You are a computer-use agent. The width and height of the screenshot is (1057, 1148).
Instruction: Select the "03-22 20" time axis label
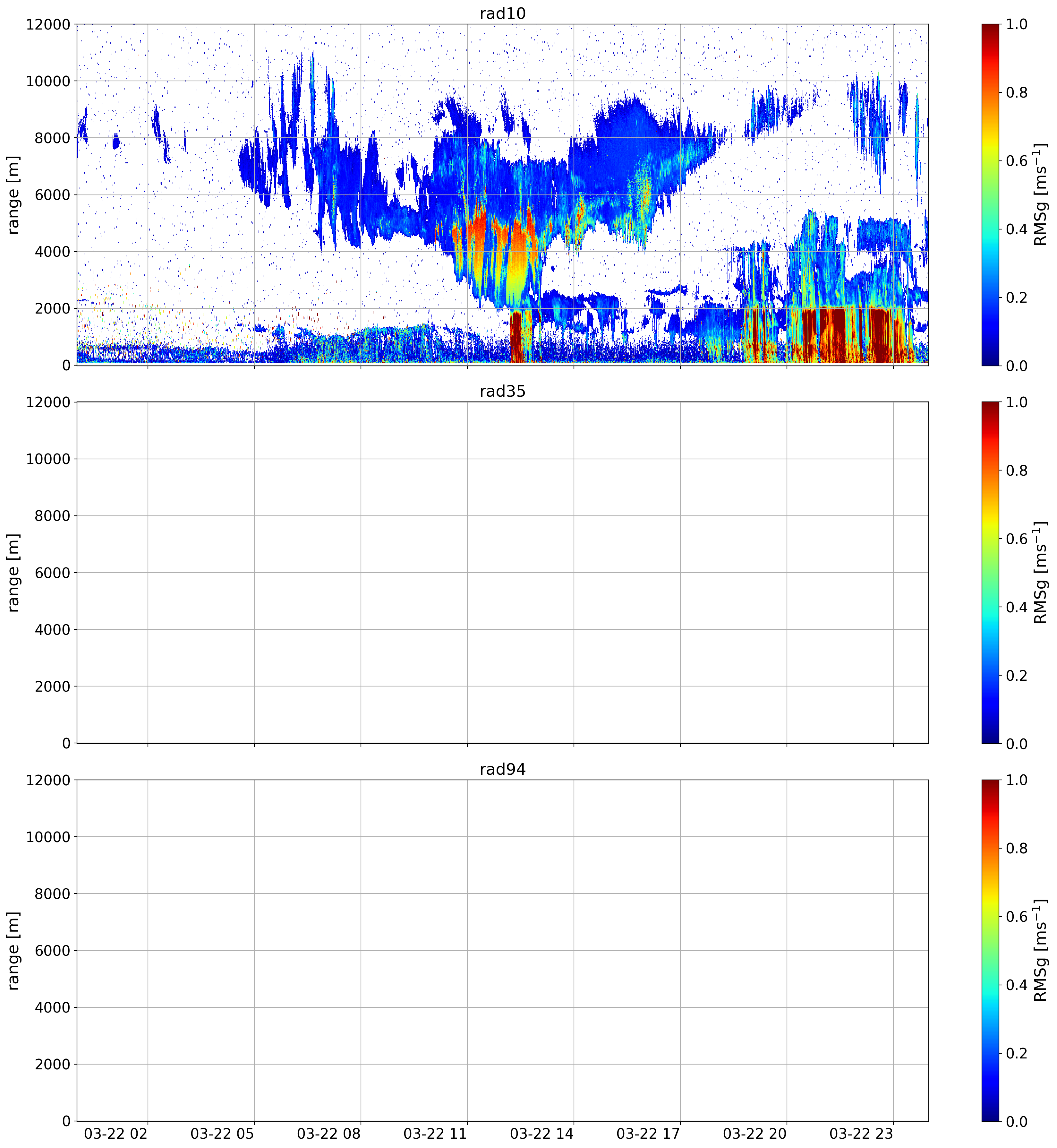coord(754,1134)
